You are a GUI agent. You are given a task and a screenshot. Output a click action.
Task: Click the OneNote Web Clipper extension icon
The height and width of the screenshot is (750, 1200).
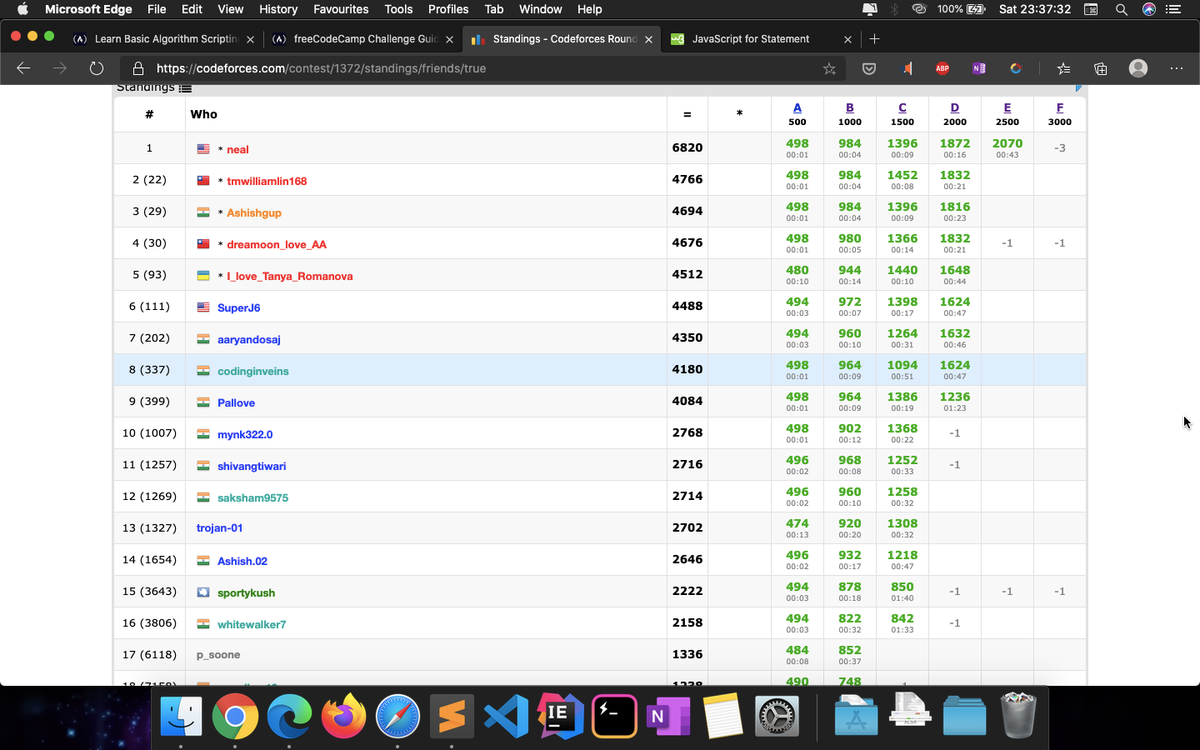[978, 69]
